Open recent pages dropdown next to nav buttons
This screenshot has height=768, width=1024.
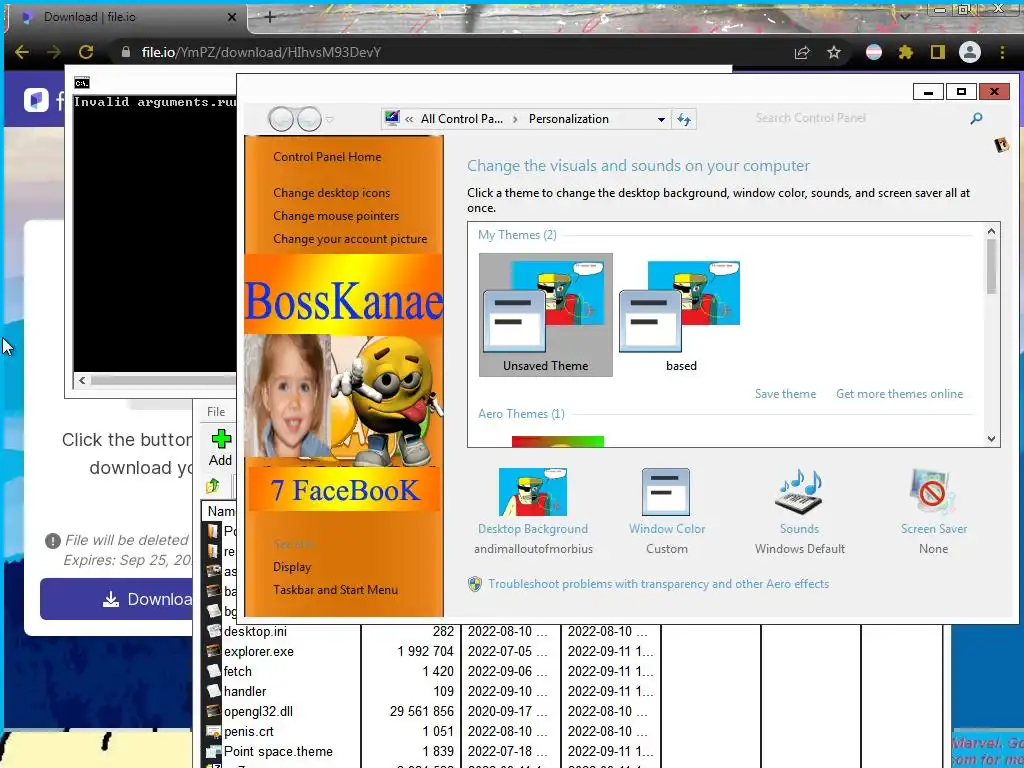point(330,120)
